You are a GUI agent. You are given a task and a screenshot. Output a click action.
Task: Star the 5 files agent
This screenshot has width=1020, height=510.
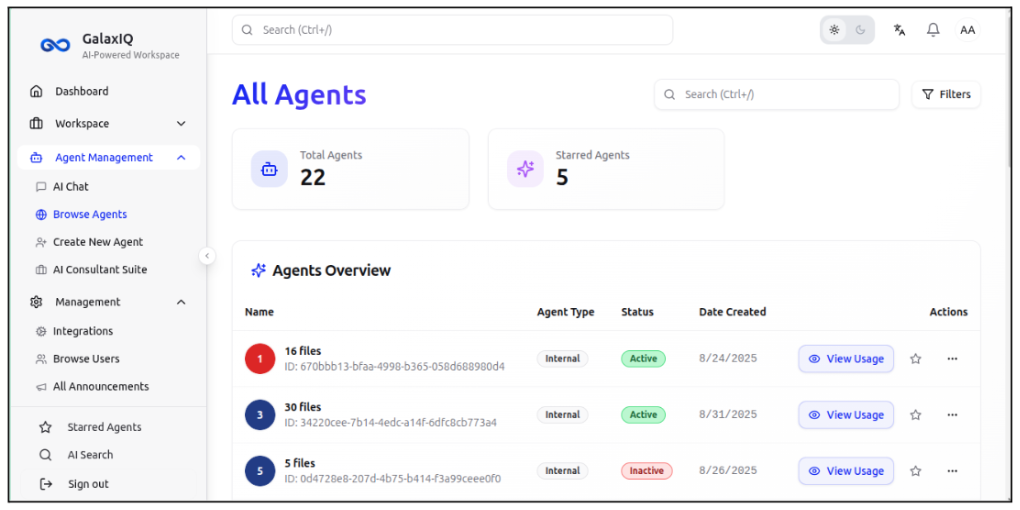pos(915,471)
